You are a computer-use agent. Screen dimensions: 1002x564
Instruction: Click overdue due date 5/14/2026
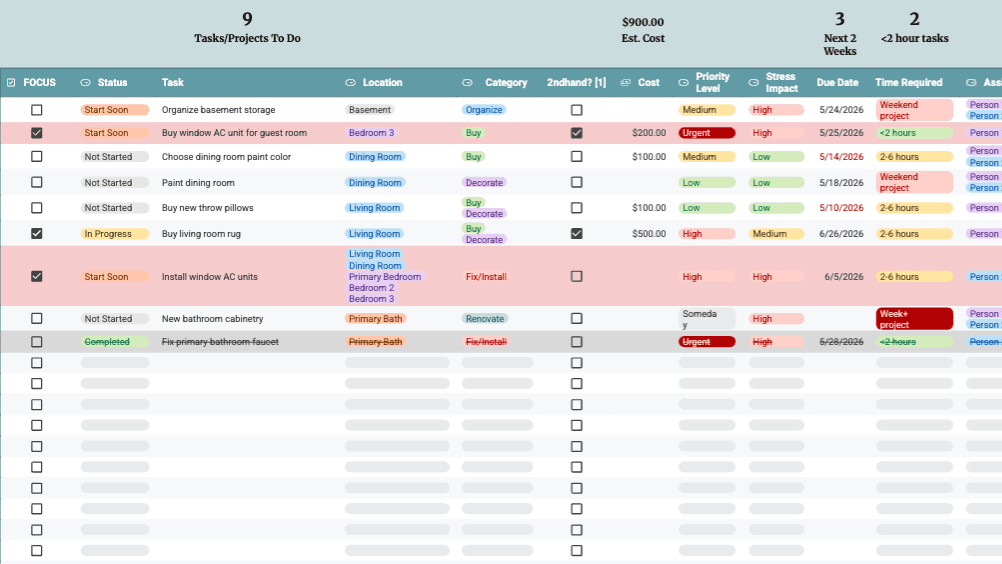pyautogui.click(x=841, y=156)
